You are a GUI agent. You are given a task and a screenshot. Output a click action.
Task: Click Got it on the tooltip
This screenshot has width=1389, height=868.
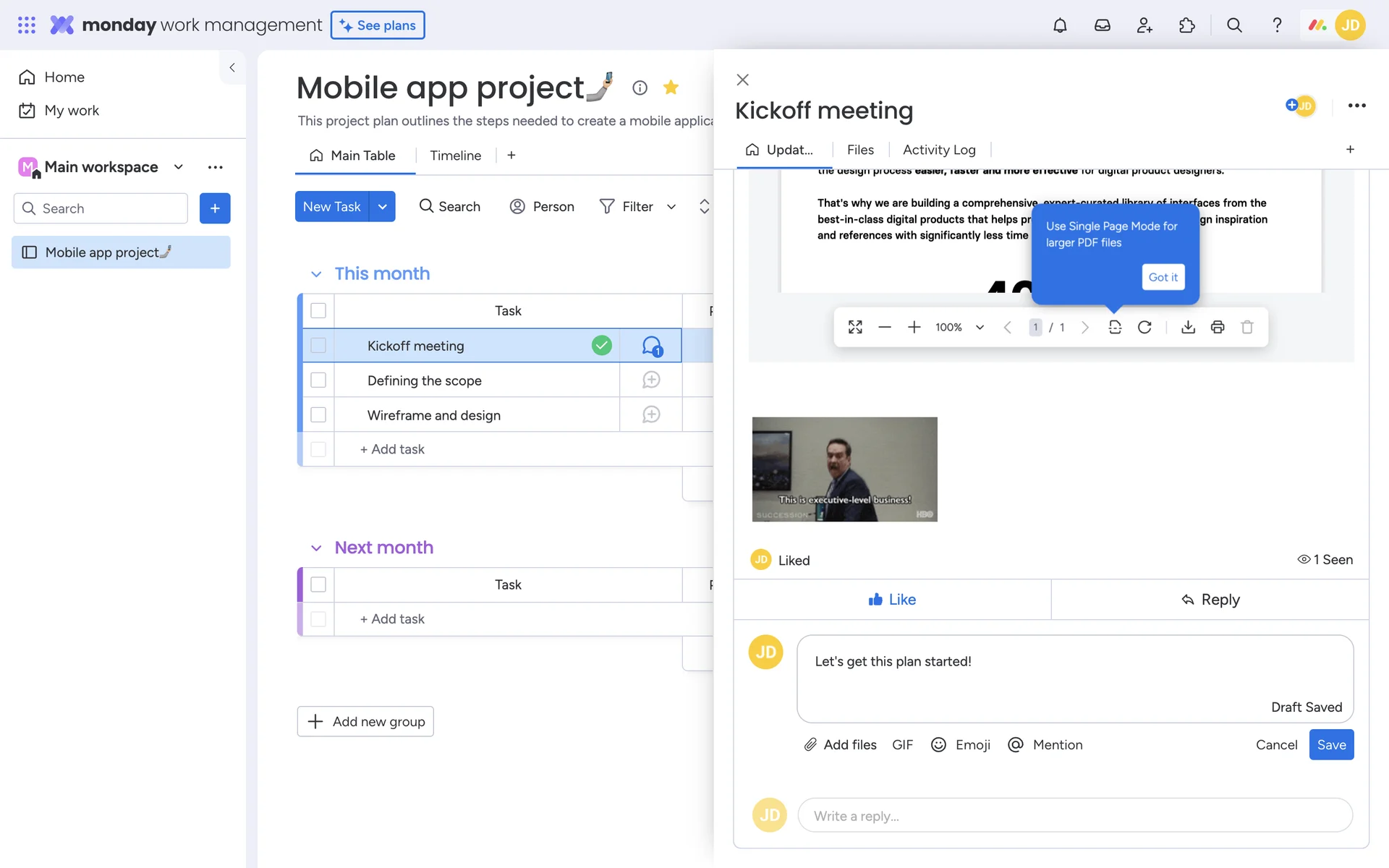[x=1163, y=277]
